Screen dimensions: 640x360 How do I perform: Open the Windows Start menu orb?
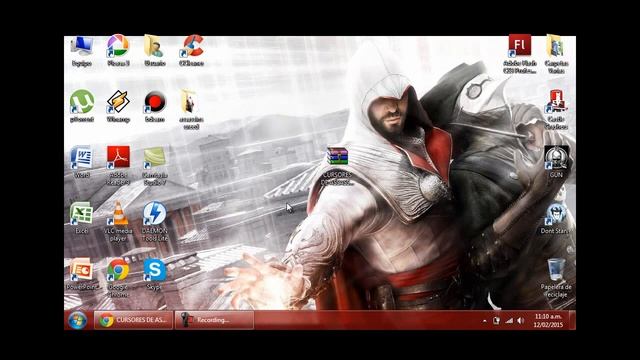point(78,320)
